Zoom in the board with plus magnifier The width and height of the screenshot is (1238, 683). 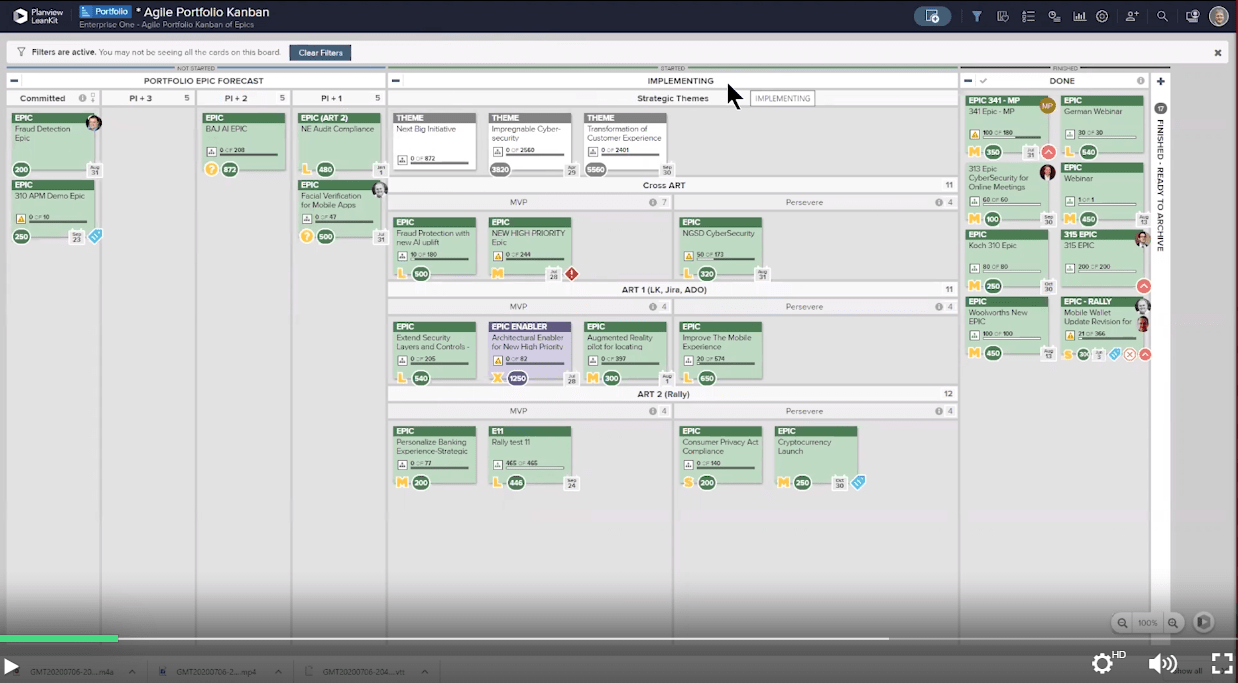1173,622
